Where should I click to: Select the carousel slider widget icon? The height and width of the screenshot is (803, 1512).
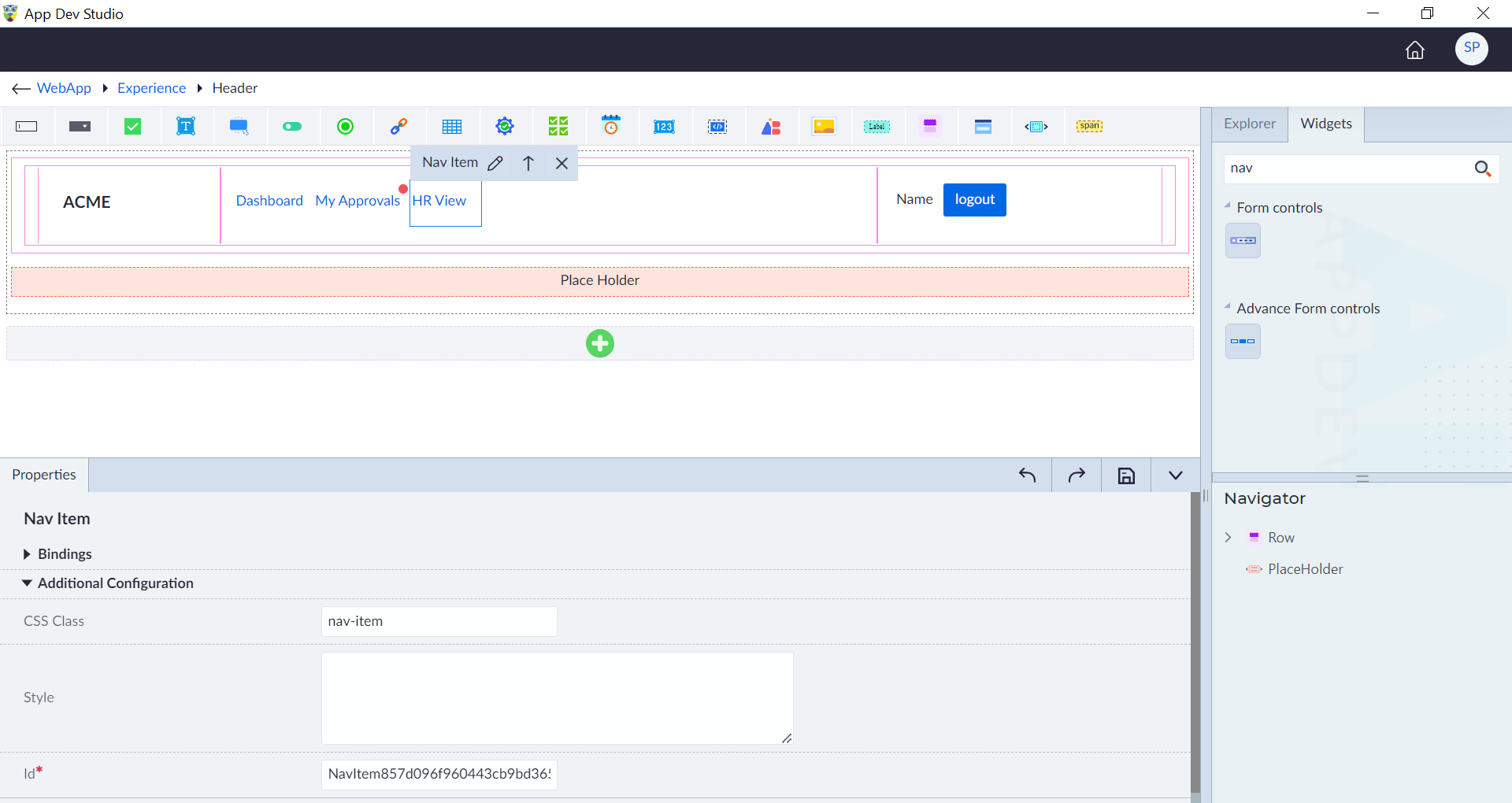point(1036,127)
